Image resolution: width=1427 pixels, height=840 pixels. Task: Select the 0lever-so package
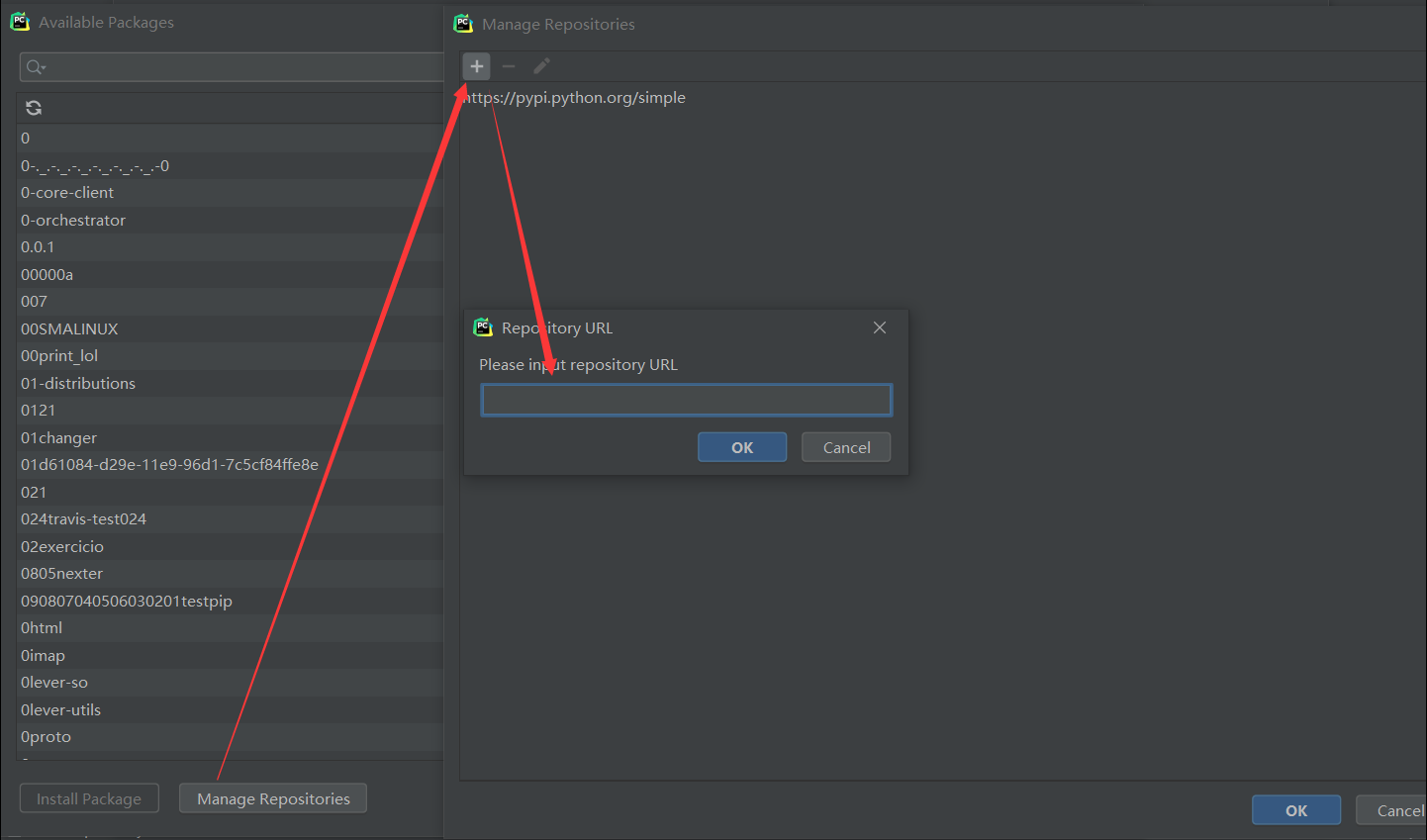230,683
